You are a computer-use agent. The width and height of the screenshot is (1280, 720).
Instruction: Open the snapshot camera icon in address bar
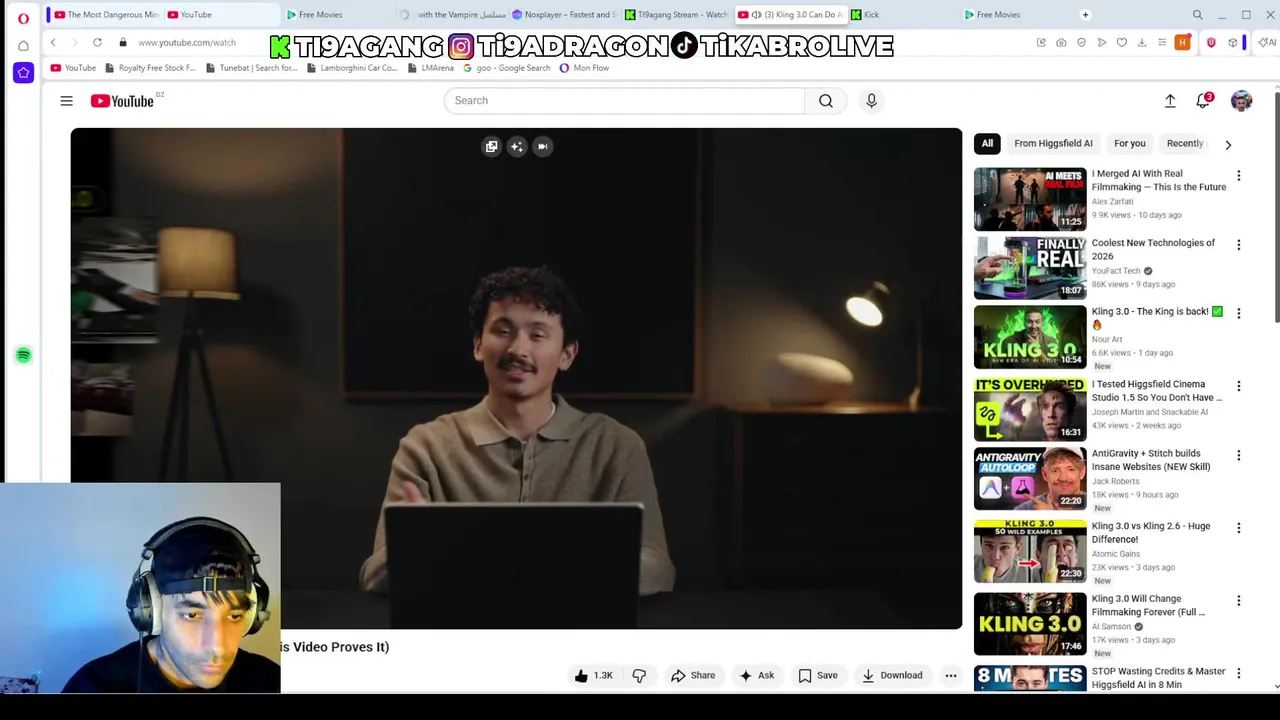tap(1061, 43)
